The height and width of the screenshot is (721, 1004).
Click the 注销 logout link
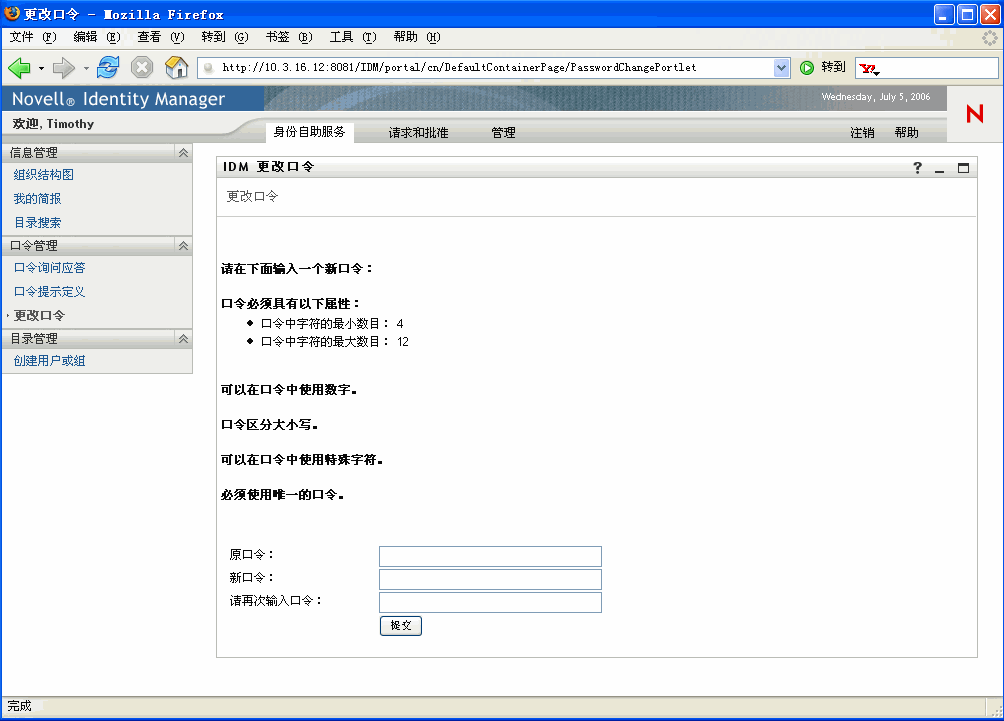tap(862, 133)
